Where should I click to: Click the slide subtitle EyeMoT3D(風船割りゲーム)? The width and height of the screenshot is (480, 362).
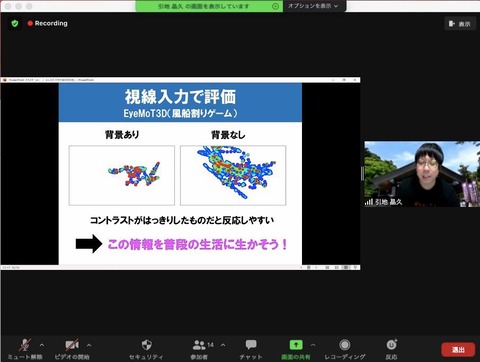click(180, 113)
